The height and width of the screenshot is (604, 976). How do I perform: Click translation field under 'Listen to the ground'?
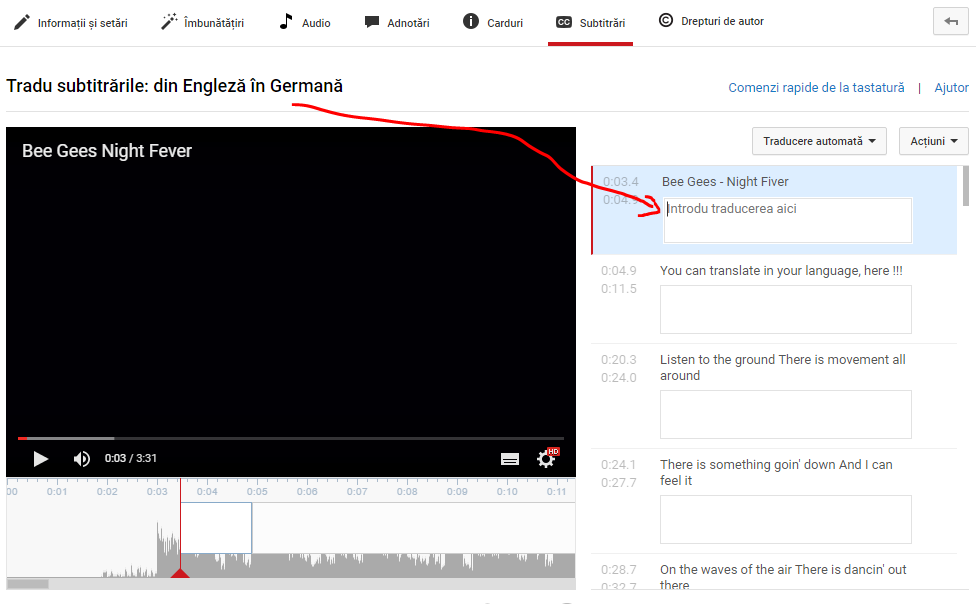786,415
